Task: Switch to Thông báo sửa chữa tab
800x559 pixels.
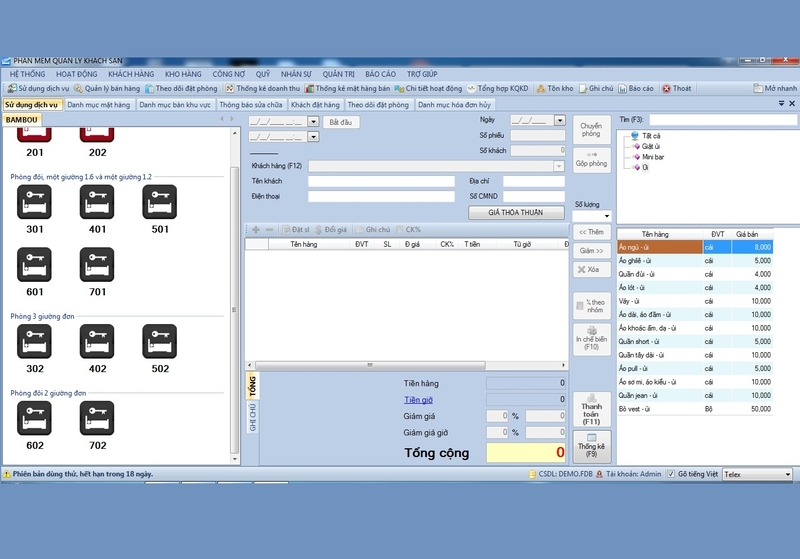Action: tap(251, 105)
